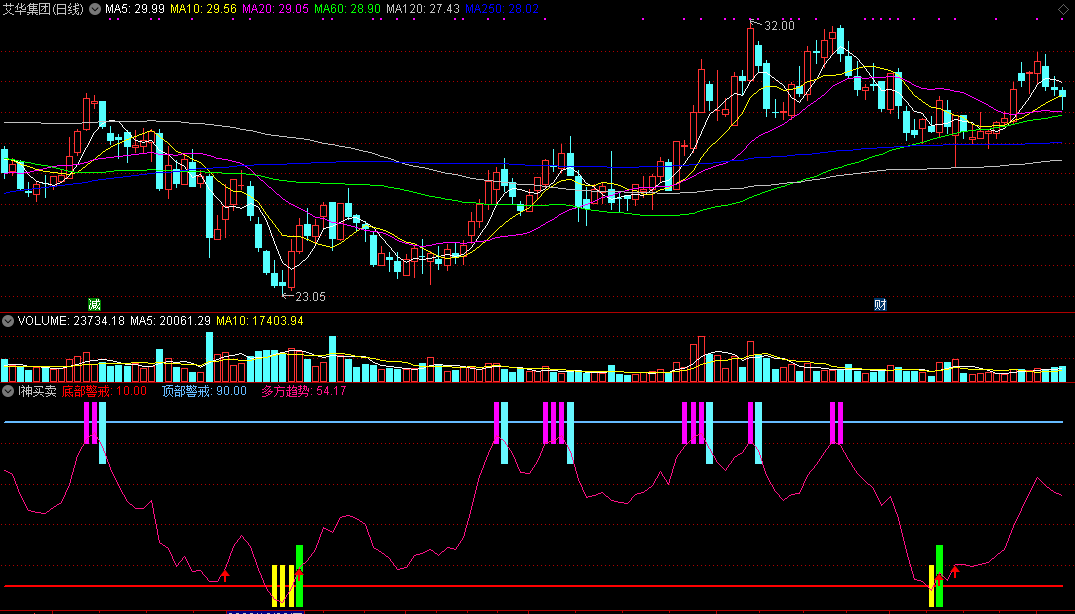Select the MA10: 29.56 label in the price chart header

(203, 9)
